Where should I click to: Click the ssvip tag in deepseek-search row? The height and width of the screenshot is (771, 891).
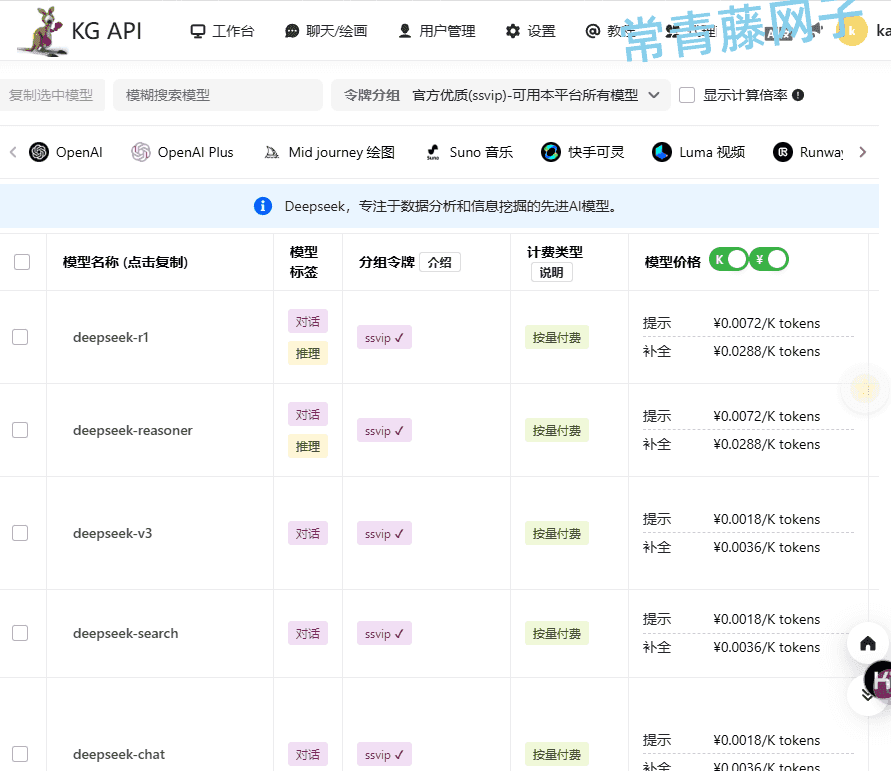384,634
